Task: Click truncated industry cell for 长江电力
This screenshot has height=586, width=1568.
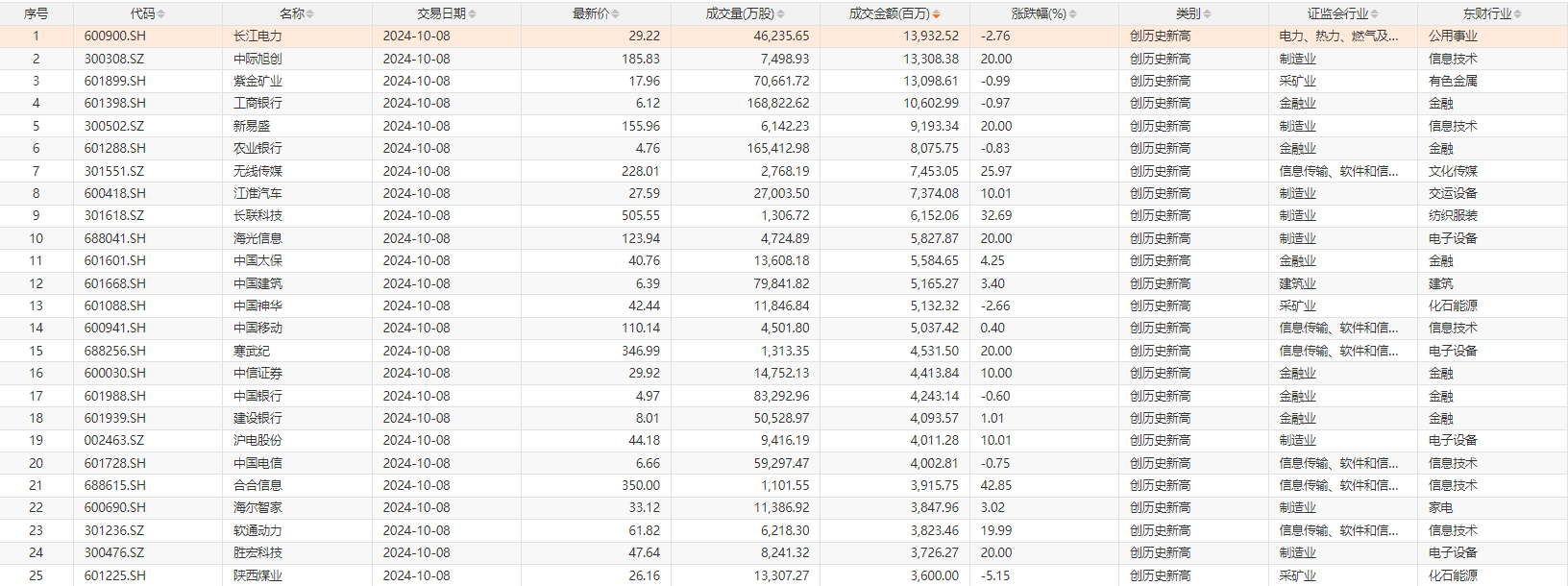Action: click(1338, 37)
